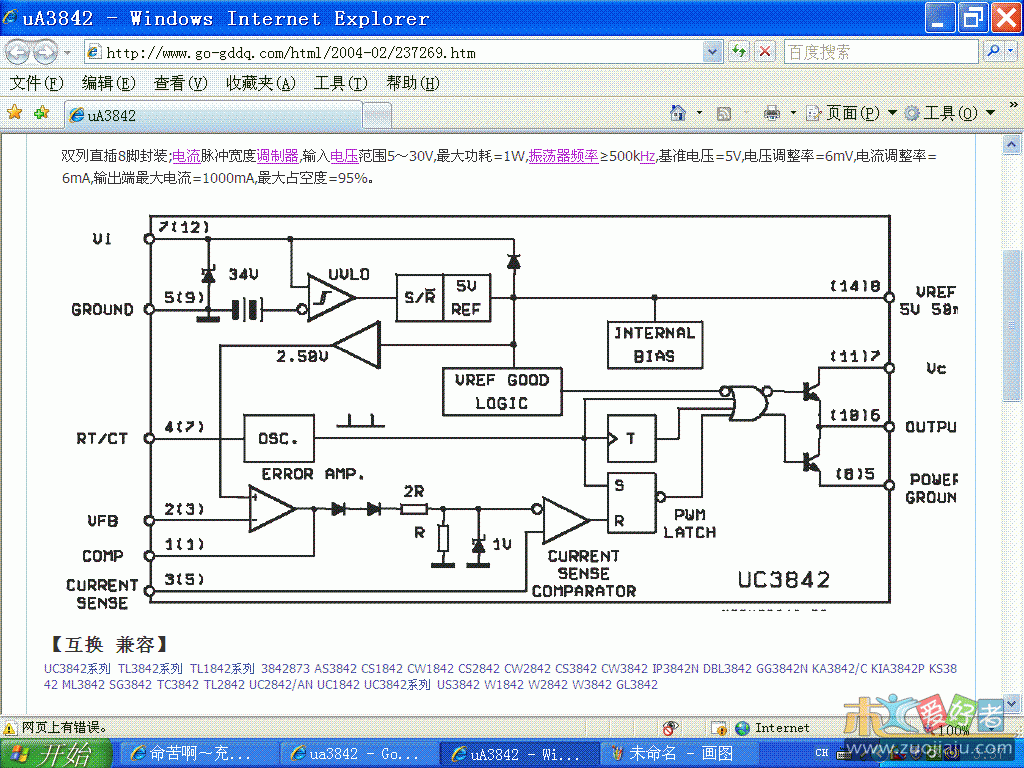Go to Home page icon
Screen dimensions: 1024x768
click(678, 113)
